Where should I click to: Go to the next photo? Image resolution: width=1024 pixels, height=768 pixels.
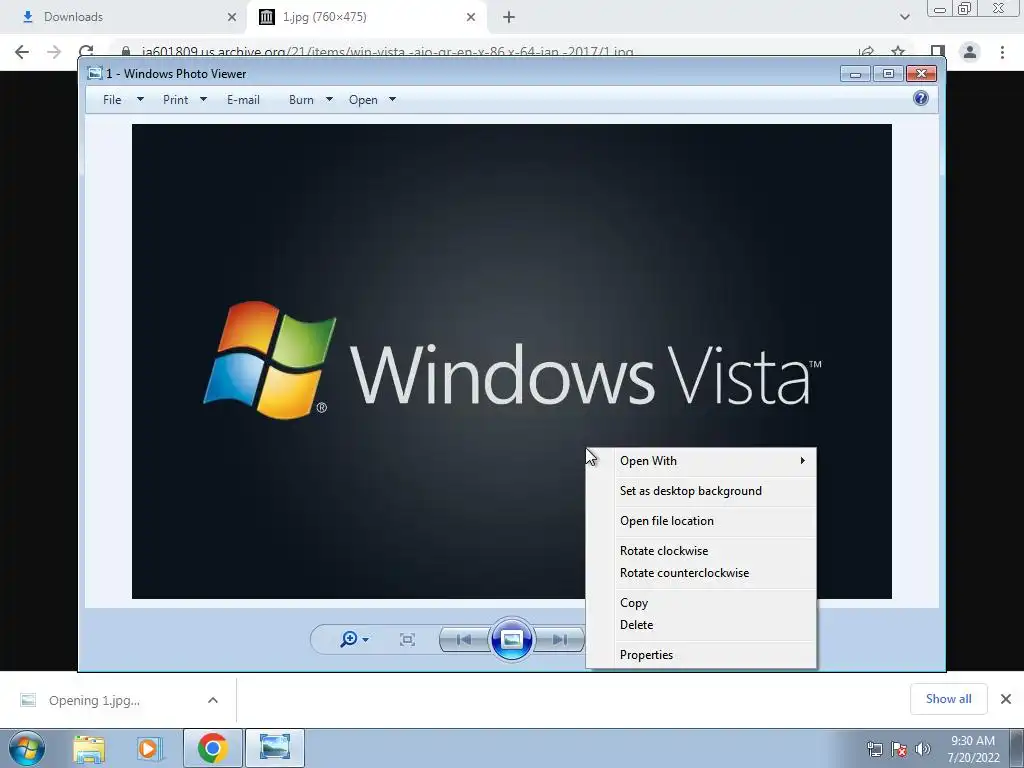(559, 640)
